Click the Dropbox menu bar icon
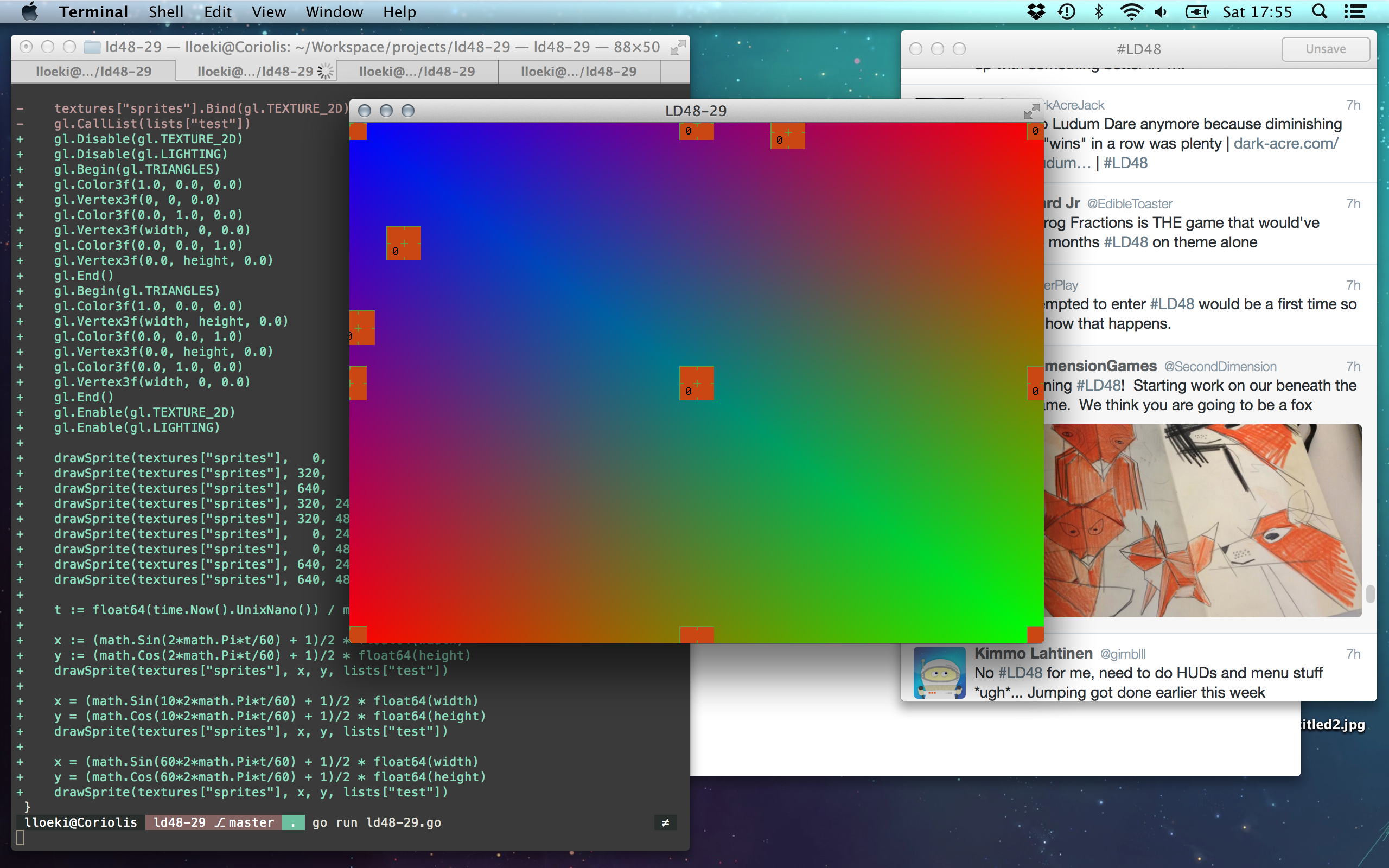The height and width of the screenshot is (868, 1389). (x=1036, y=12)
